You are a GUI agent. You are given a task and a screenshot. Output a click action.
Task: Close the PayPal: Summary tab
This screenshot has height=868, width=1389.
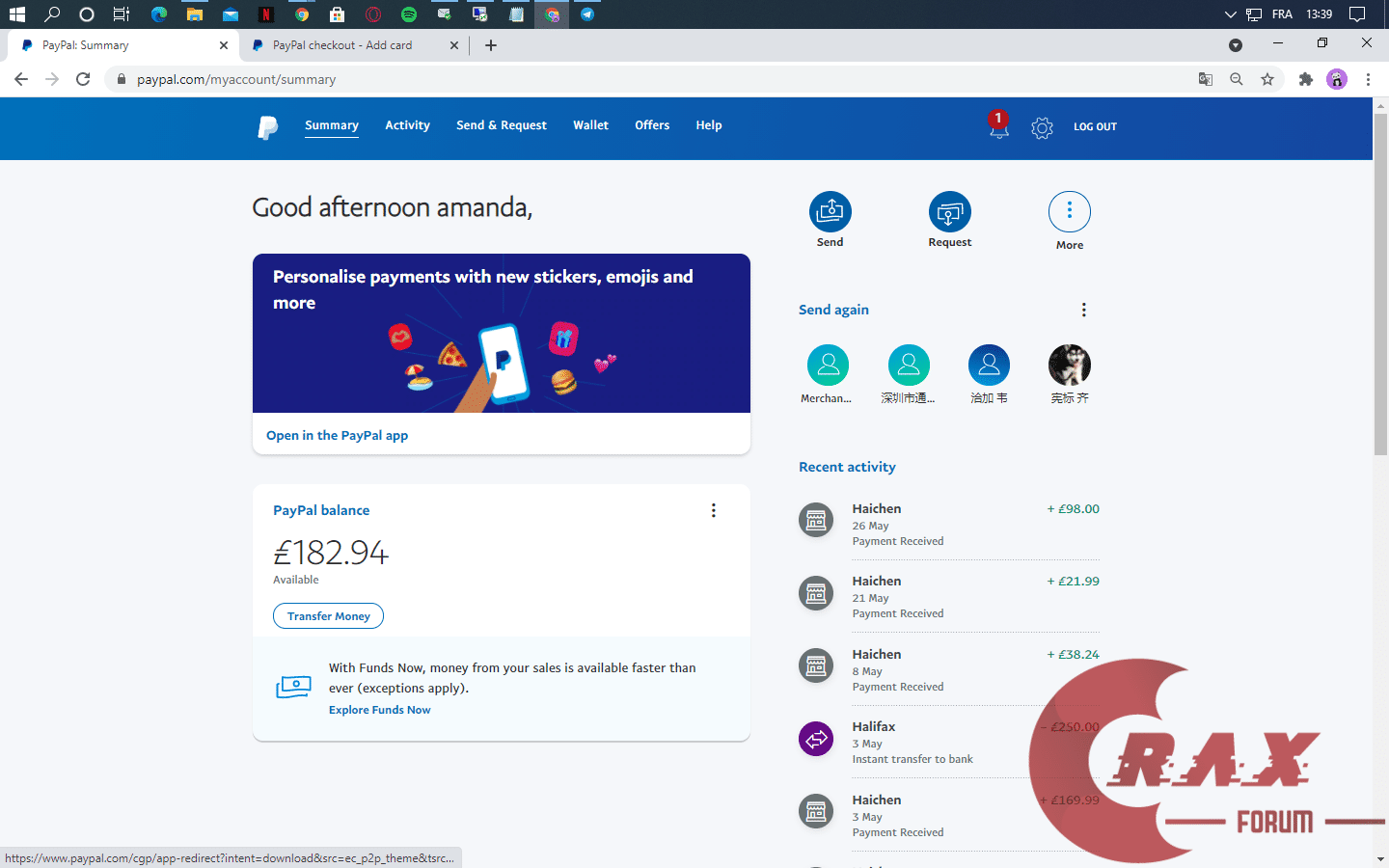tap(224, 45)
